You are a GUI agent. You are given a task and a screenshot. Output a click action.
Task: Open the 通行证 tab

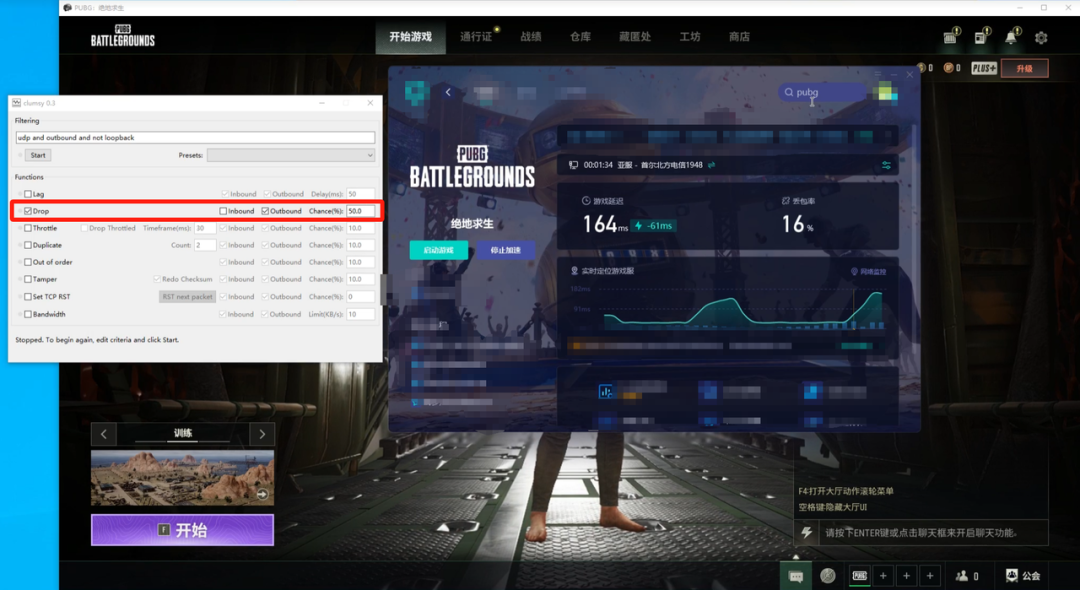(x=476, y=36)
